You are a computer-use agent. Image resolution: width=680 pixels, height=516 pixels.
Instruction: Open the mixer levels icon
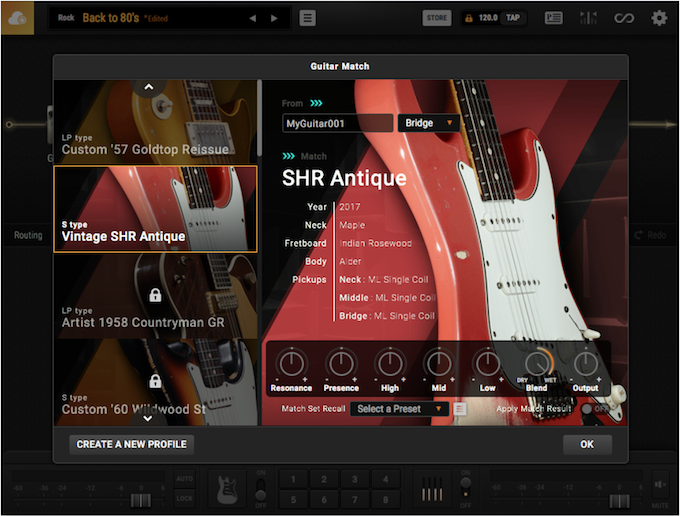click(x=588, y=18)
